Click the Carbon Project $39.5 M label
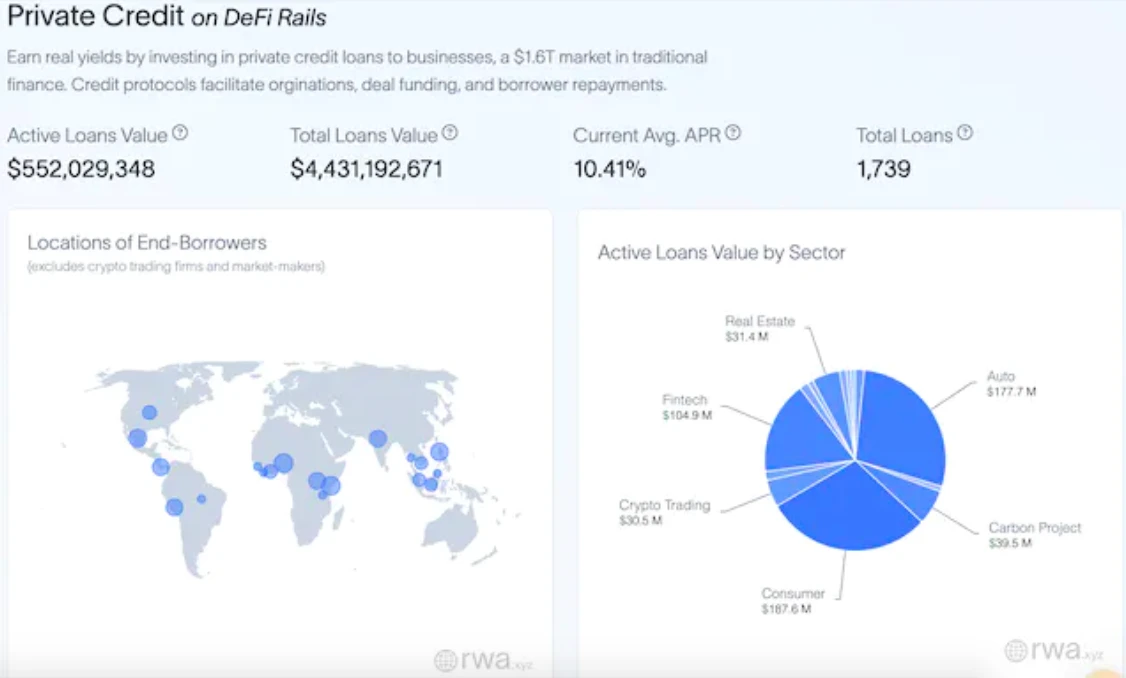This screenshot has height=678, width=1126. pos(1034,534)
